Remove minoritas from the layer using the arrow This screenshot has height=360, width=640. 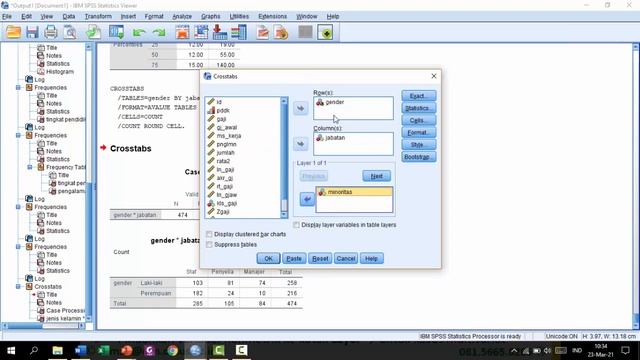[x=307, y=199]
